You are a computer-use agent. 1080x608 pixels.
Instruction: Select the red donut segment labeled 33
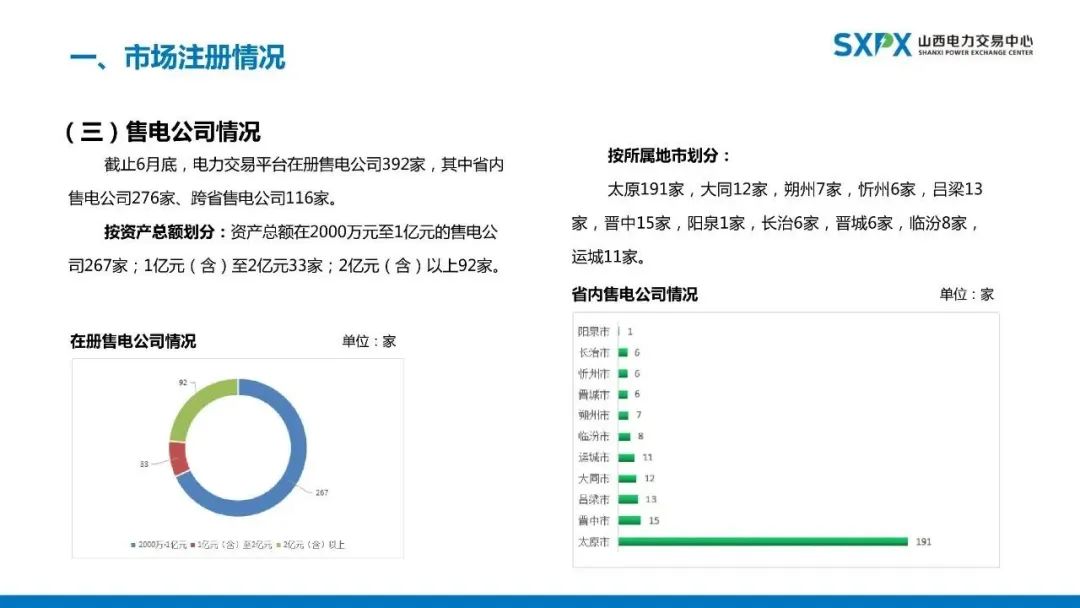click(178, 458)
